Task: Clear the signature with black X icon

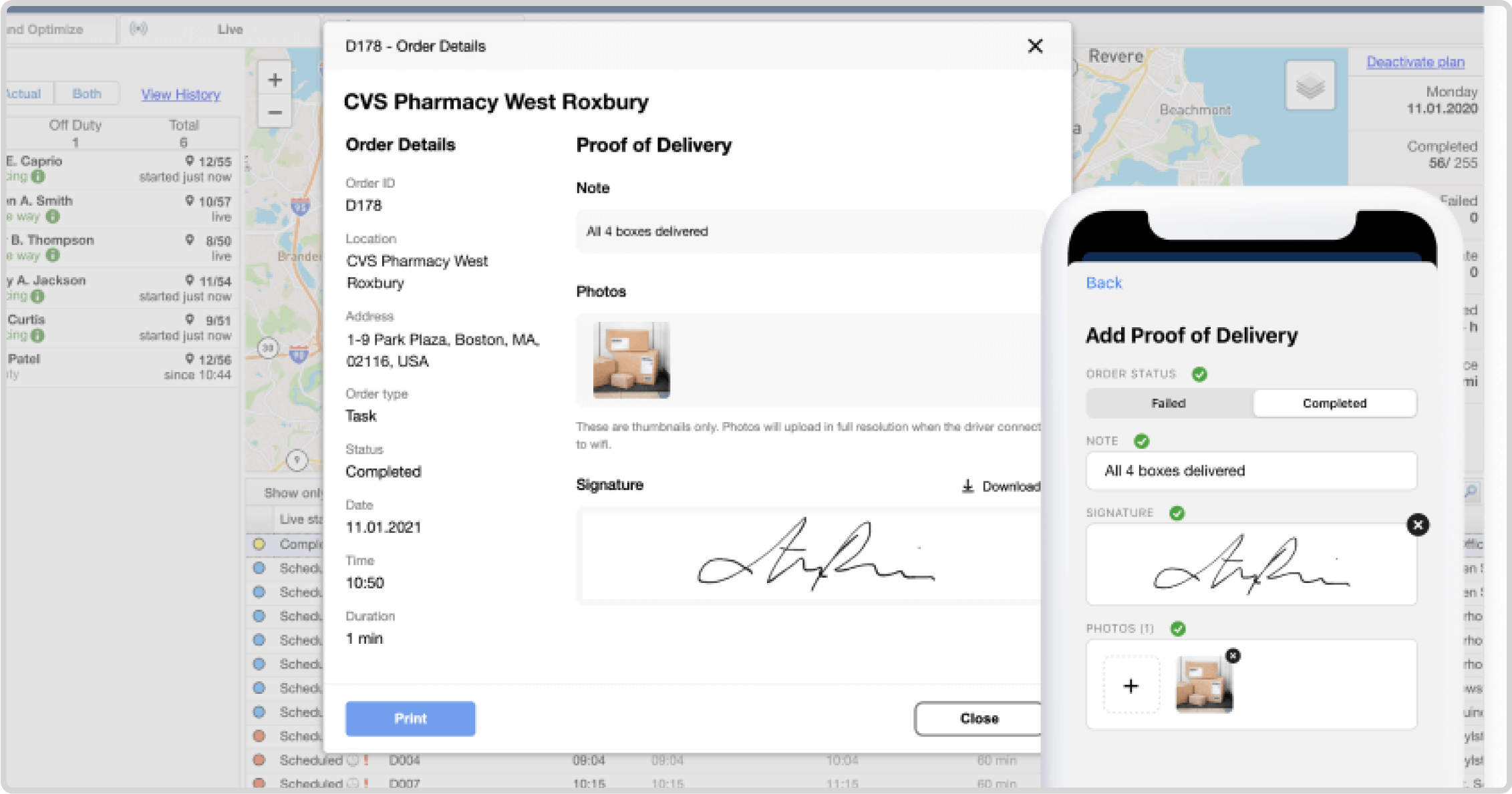Action: tap(1418, 525)
